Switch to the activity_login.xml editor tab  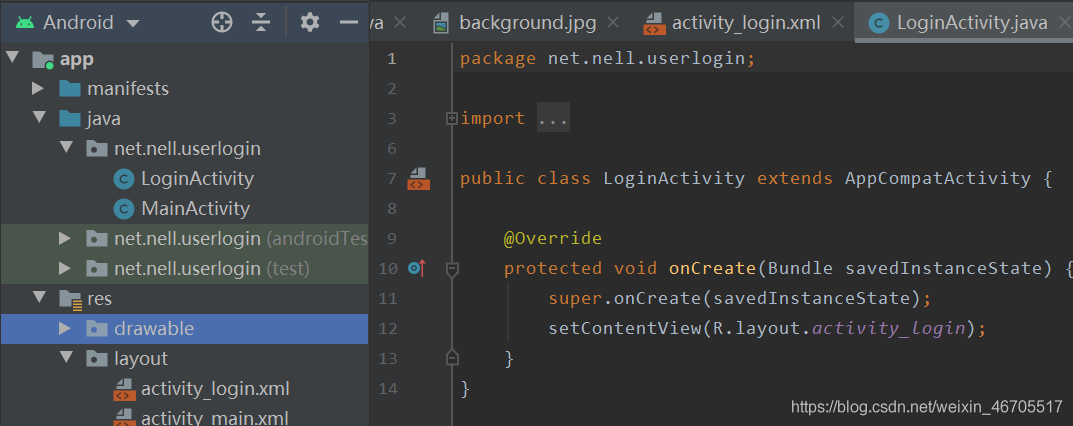point(746,23)
